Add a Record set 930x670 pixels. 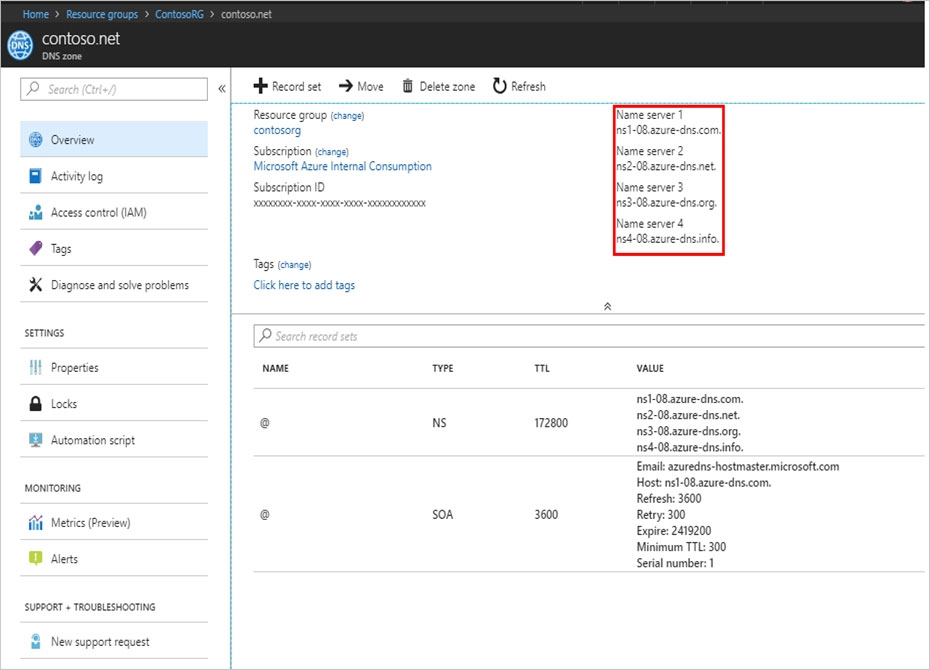(x=288, y=86)
